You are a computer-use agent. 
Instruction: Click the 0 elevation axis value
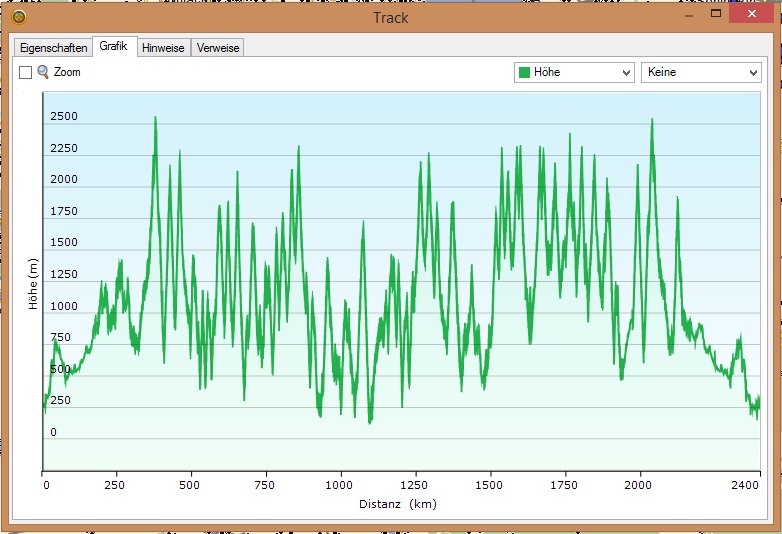pos(53,432)
